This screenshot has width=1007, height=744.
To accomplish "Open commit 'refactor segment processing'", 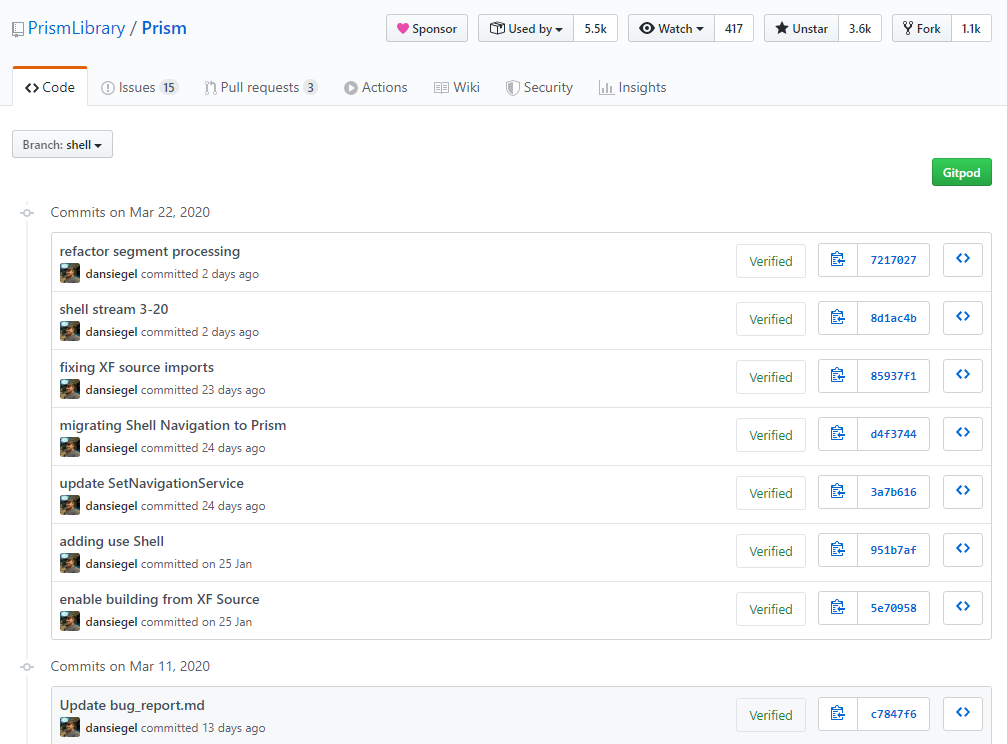I will pos(150,251).
